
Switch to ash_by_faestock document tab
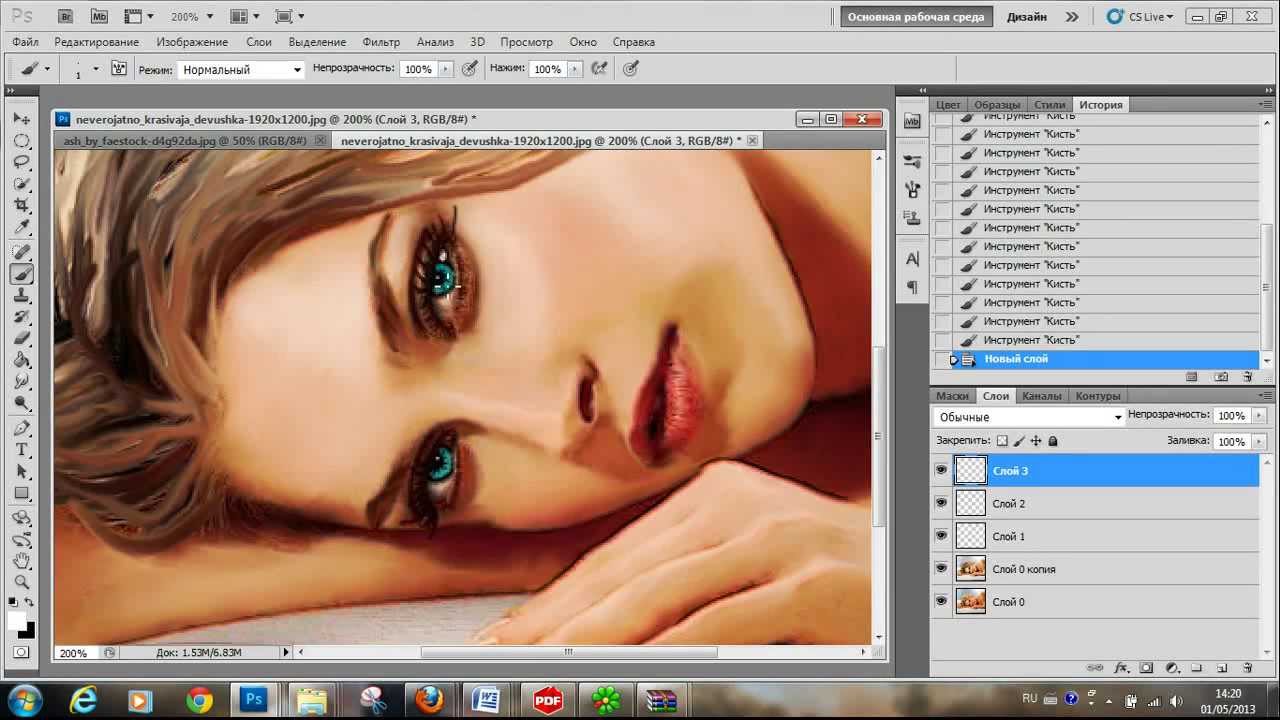tap(185, 141)
